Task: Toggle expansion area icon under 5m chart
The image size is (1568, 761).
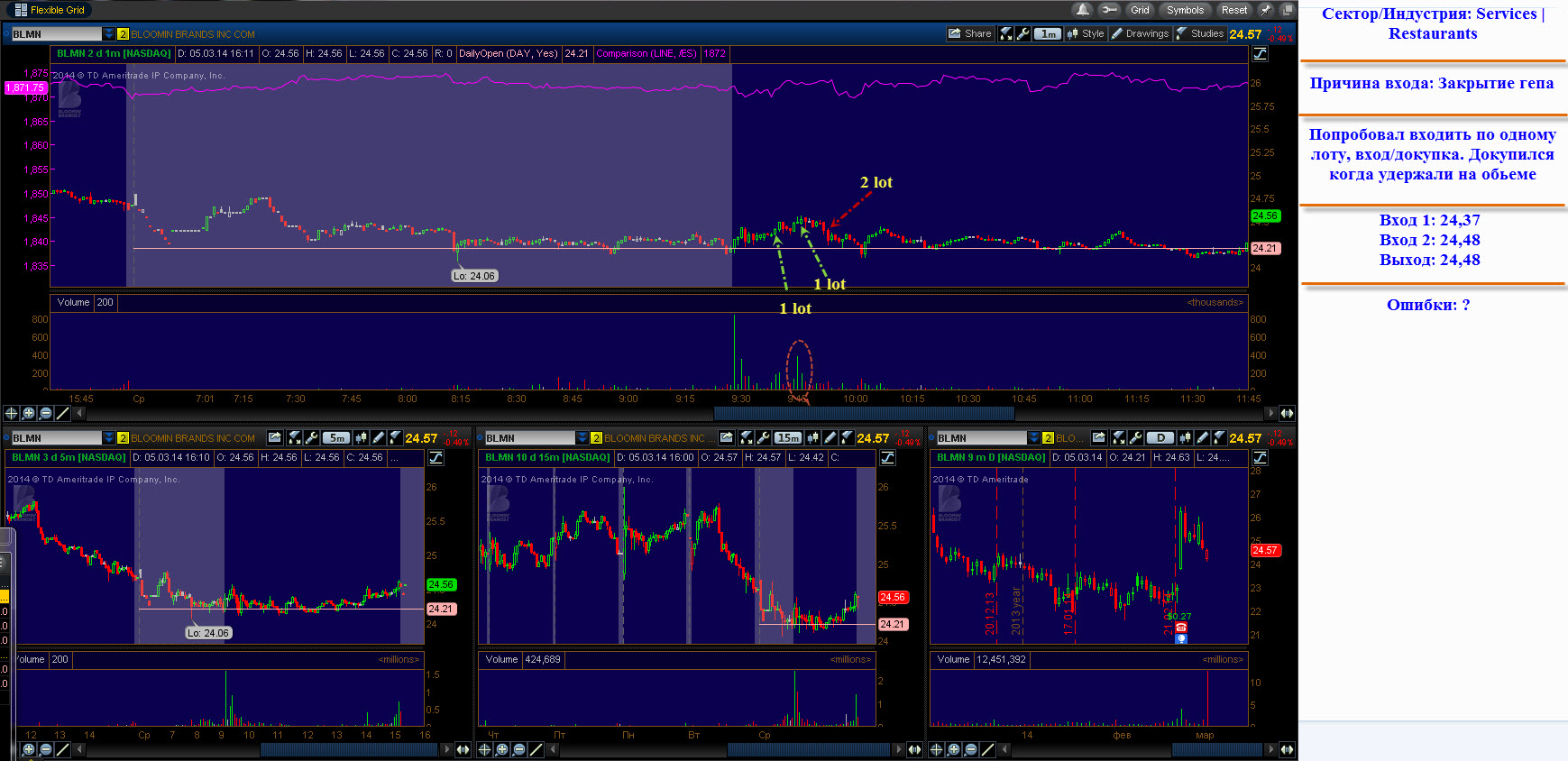Action: [x=463, y=749]
